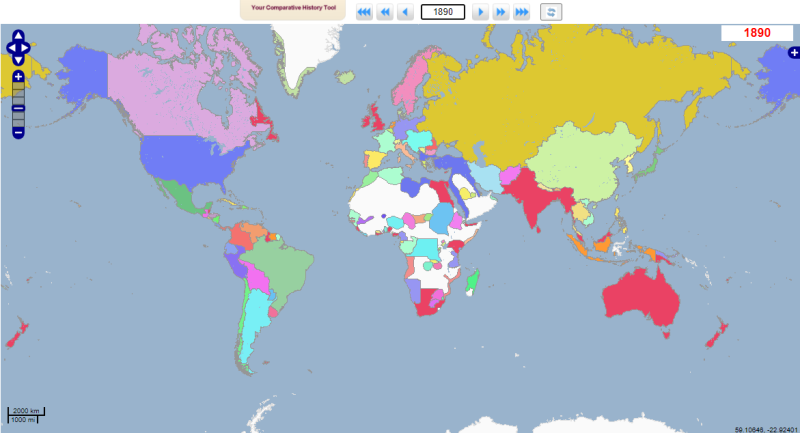
Task: Expand the layer switcher plus icon
Action: tap(794, 53)
